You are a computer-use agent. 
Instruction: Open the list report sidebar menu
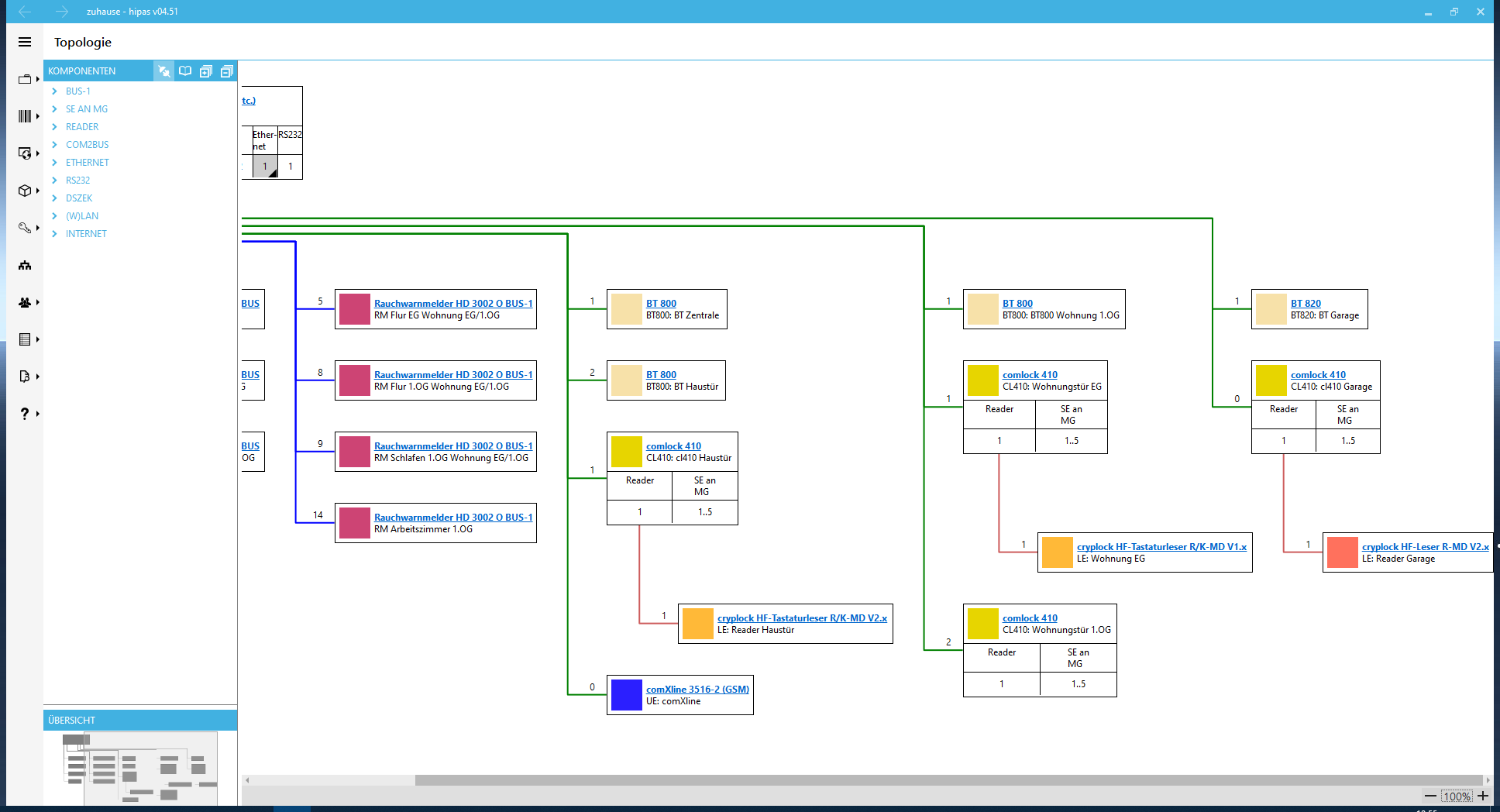click(x=25, y=339)
